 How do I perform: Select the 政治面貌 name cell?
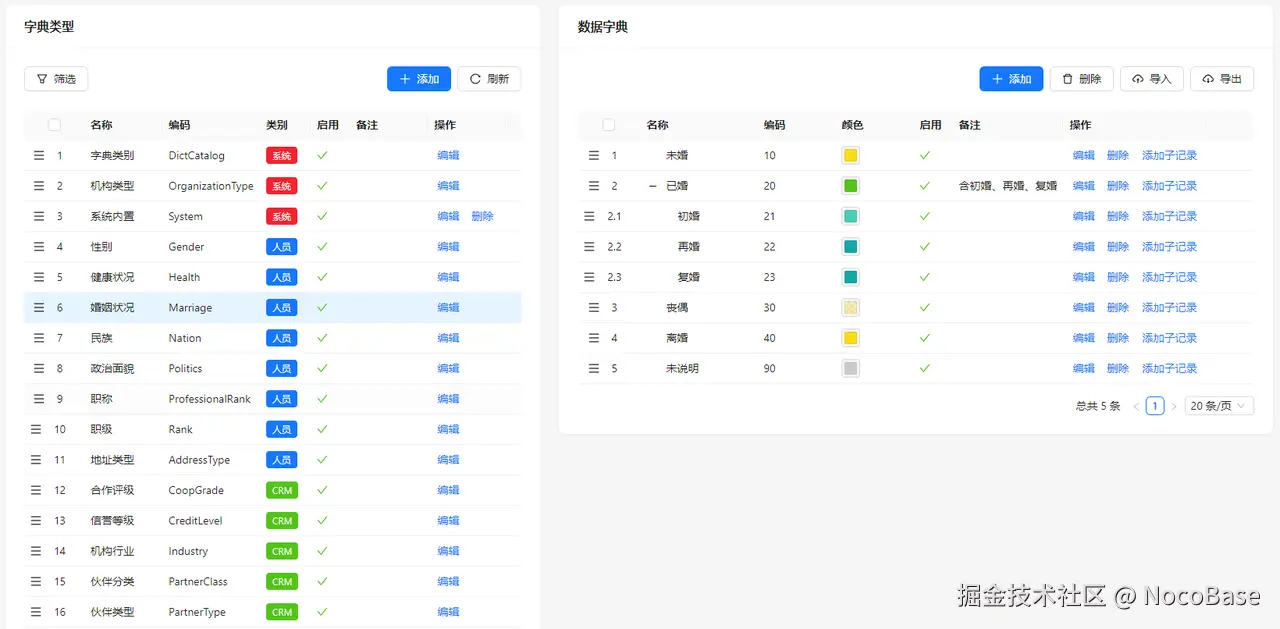[x=112, y=369]
